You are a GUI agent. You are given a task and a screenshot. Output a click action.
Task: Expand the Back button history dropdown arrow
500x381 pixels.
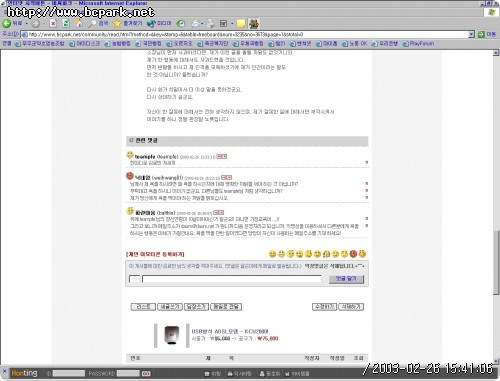coord(27,24)
